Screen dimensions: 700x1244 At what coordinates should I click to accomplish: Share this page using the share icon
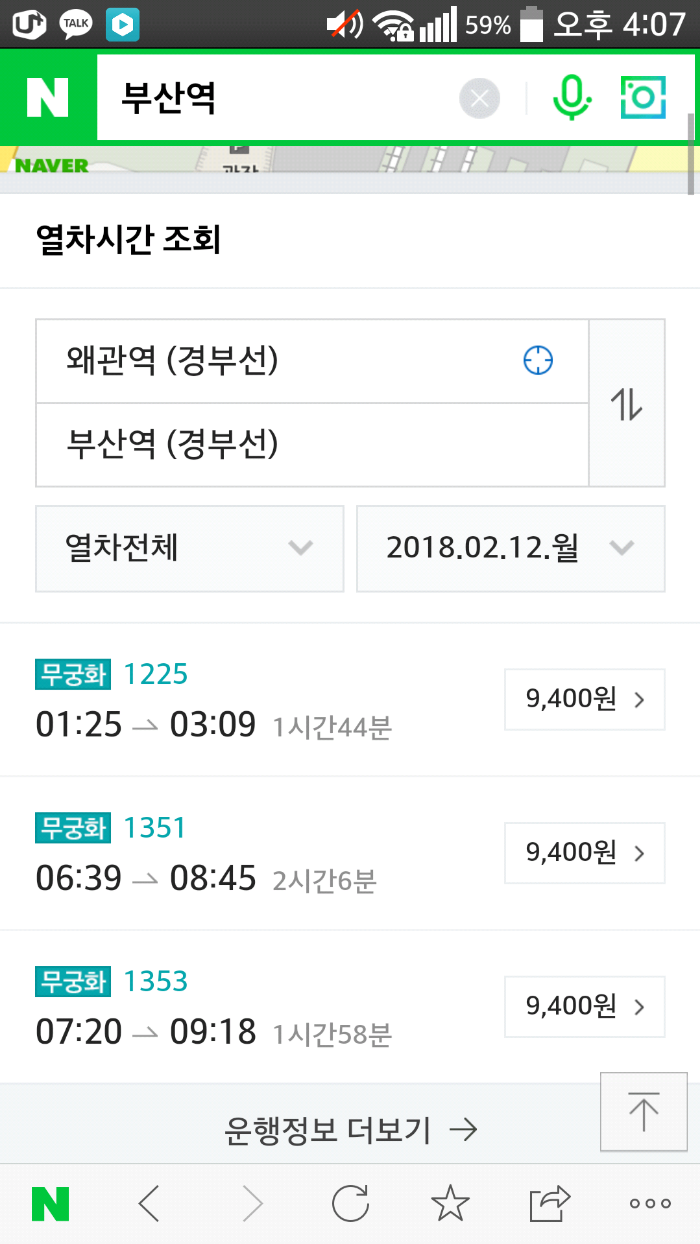(550, 1204)
